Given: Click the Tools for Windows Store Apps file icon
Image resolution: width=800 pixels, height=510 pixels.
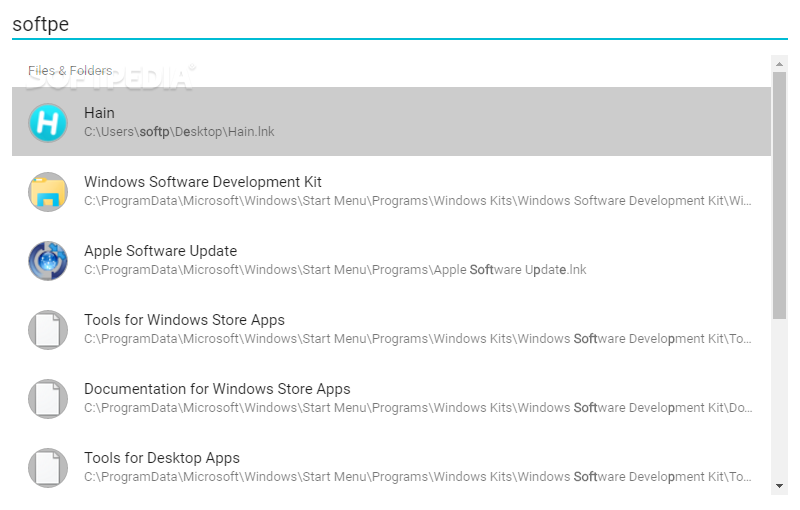Looking at the screenshot, I should coord(48,330).
